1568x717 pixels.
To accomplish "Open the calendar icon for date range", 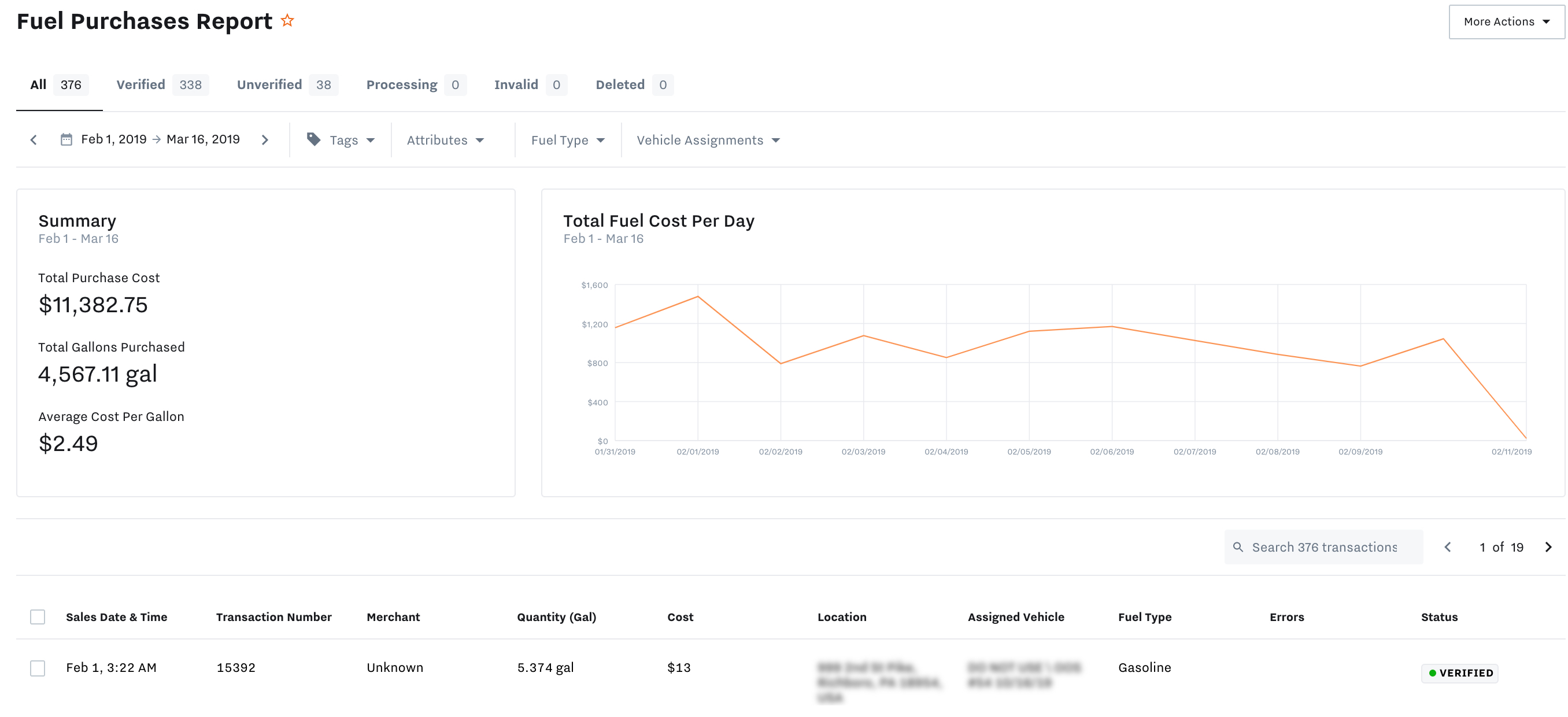I will [66, 140].
